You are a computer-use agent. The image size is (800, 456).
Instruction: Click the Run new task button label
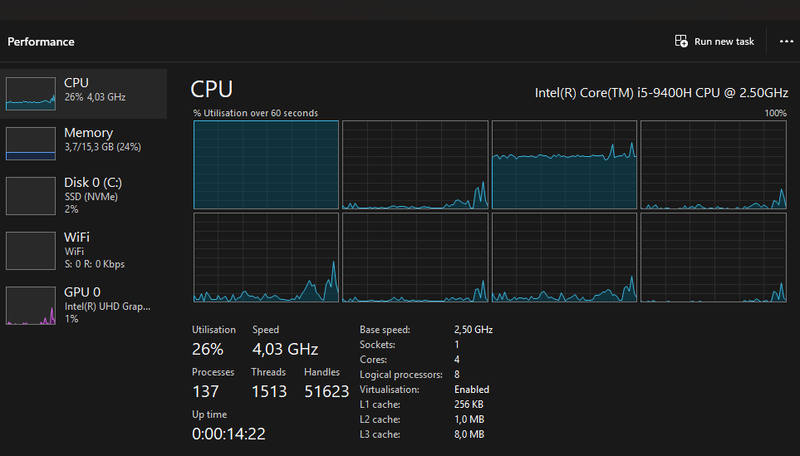(x=724, y=42)
